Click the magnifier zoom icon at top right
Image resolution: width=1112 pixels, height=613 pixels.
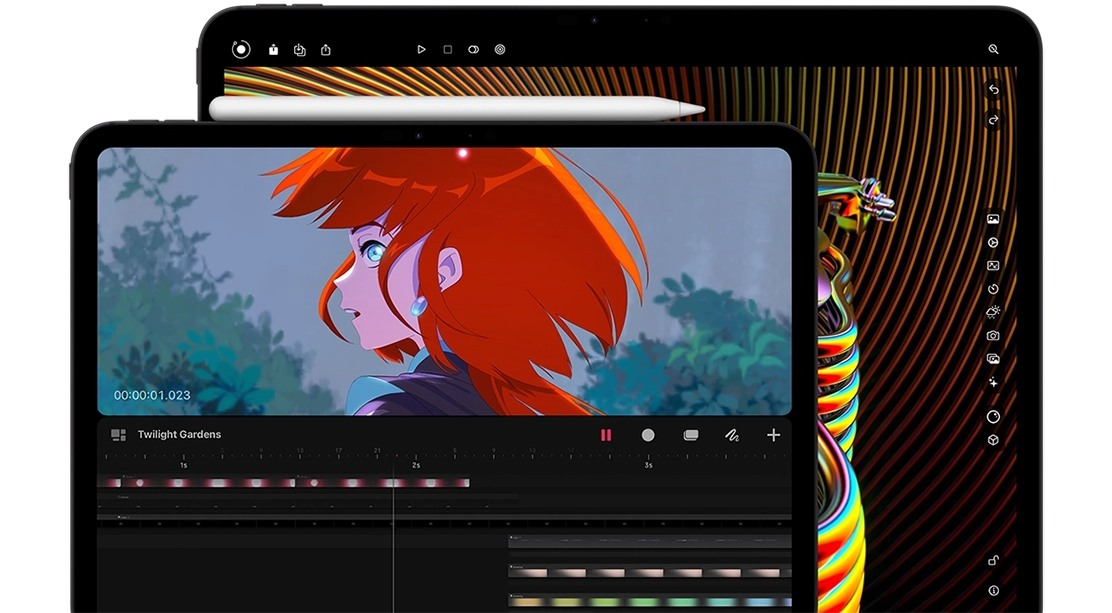tap(993, 49)
